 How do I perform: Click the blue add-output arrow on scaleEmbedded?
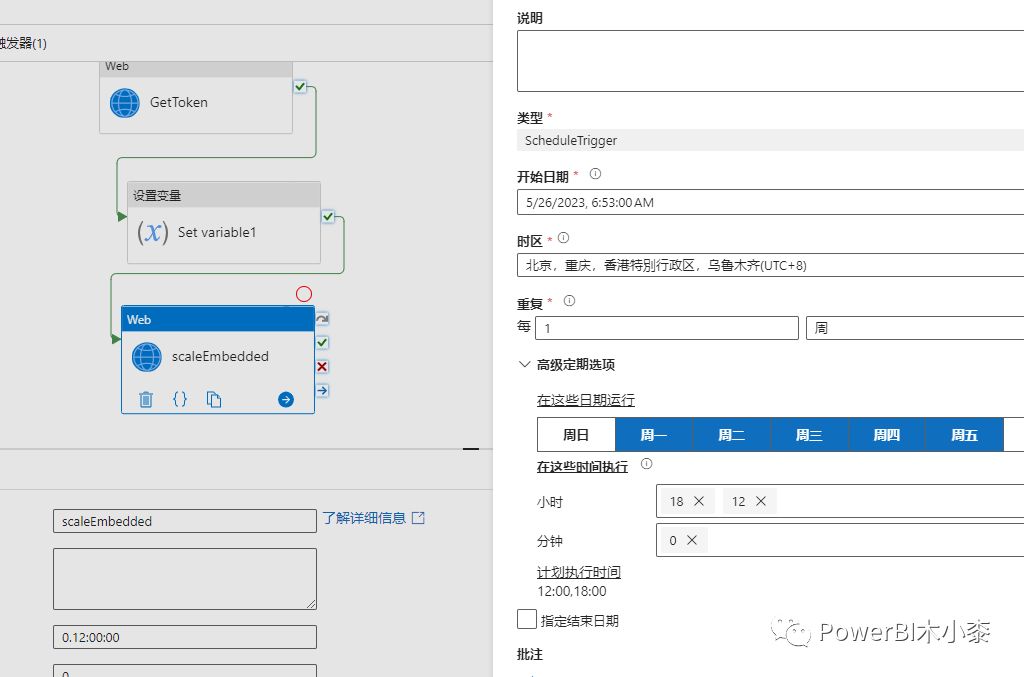(286, 400)
